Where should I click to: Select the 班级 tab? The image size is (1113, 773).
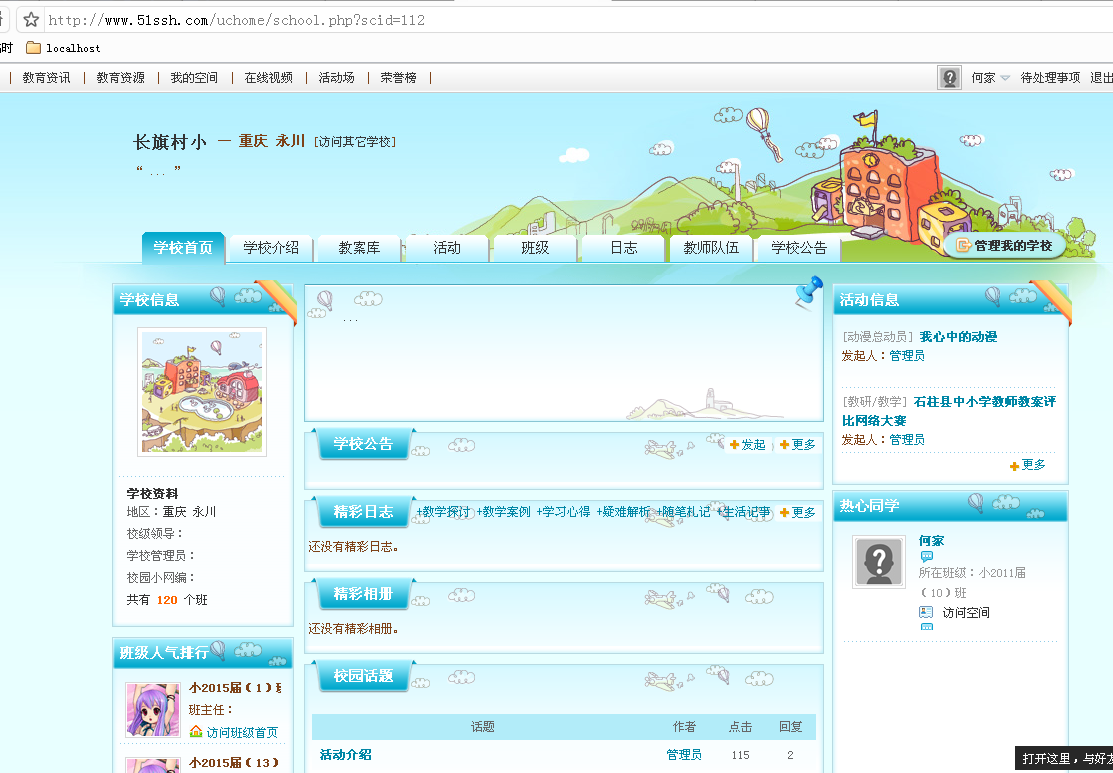pos(535,248)
